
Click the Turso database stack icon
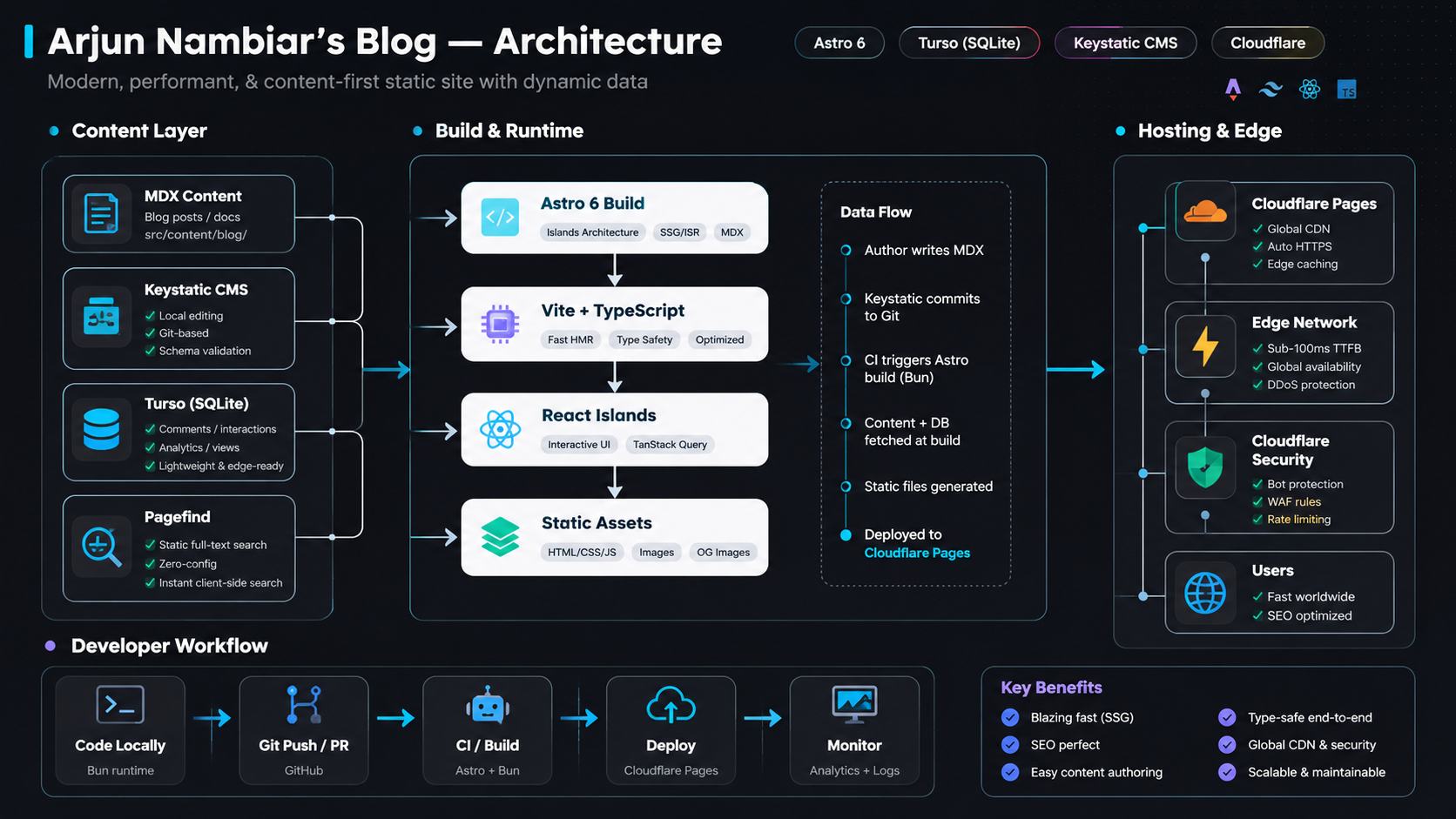click(x=101, y=429)
